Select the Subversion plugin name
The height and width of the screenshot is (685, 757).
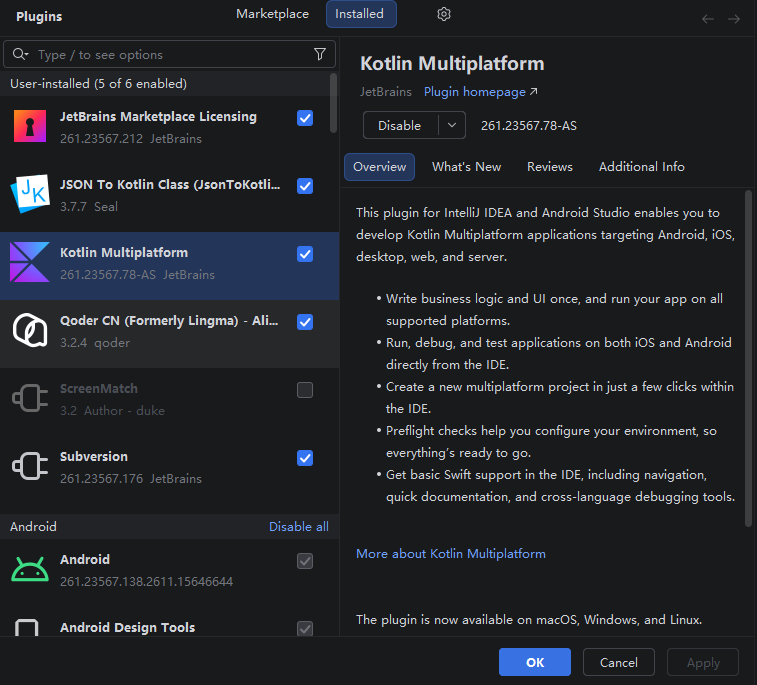(94, 457)
